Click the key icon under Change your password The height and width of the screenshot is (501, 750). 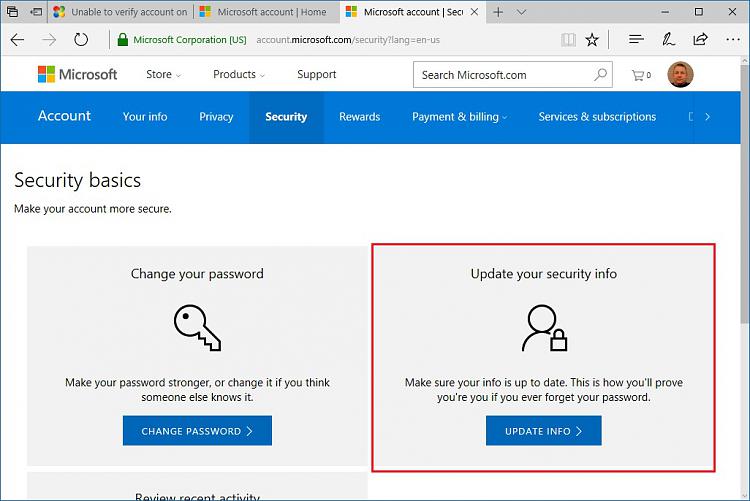198,328
